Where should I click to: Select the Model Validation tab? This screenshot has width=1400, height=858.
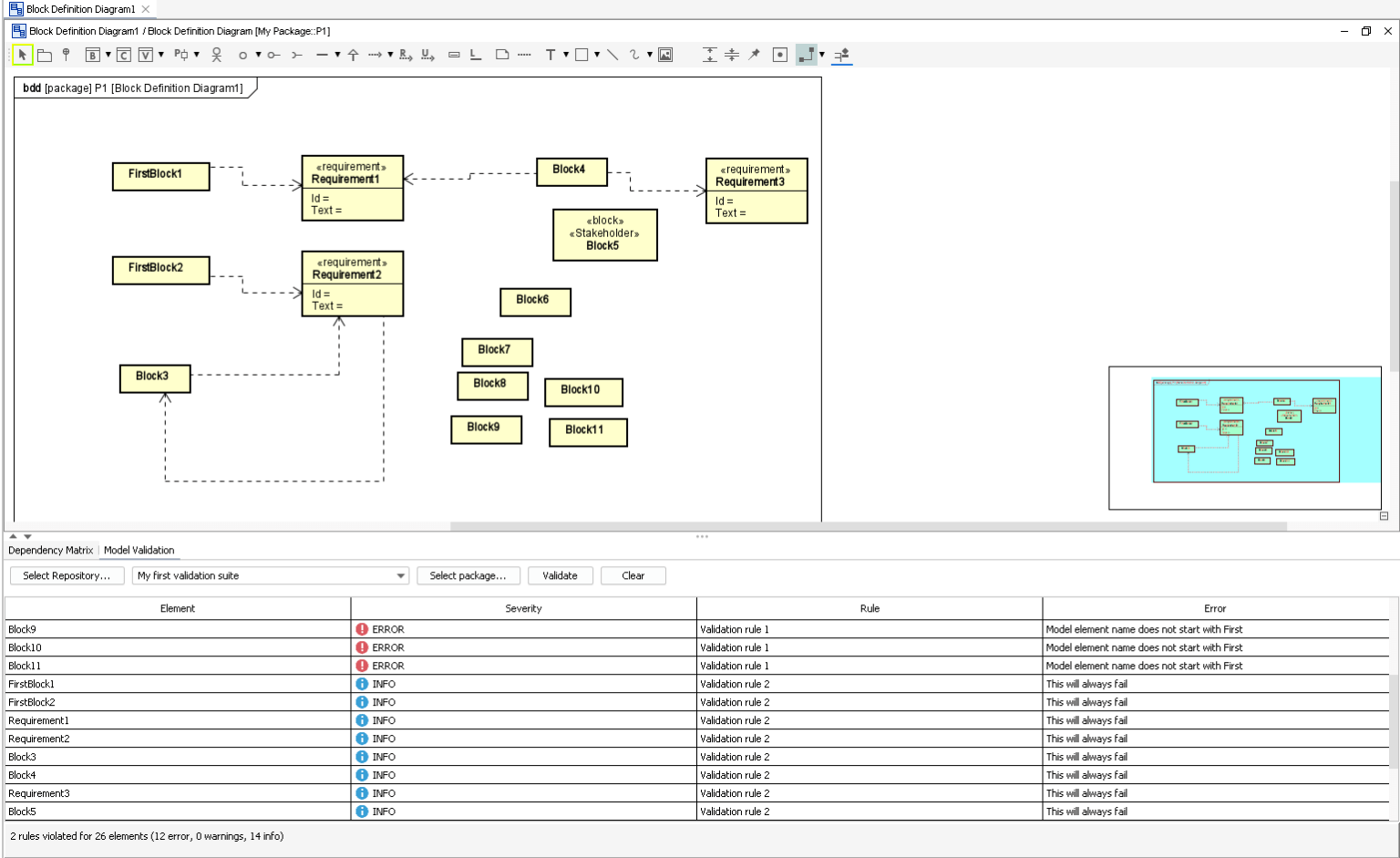point(139,550)
